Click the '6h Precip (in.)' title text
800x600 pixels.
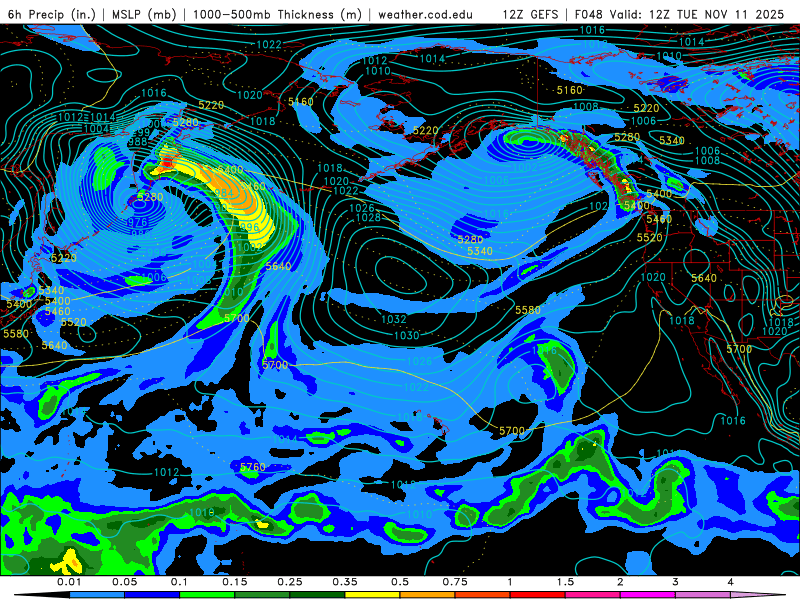52,14
